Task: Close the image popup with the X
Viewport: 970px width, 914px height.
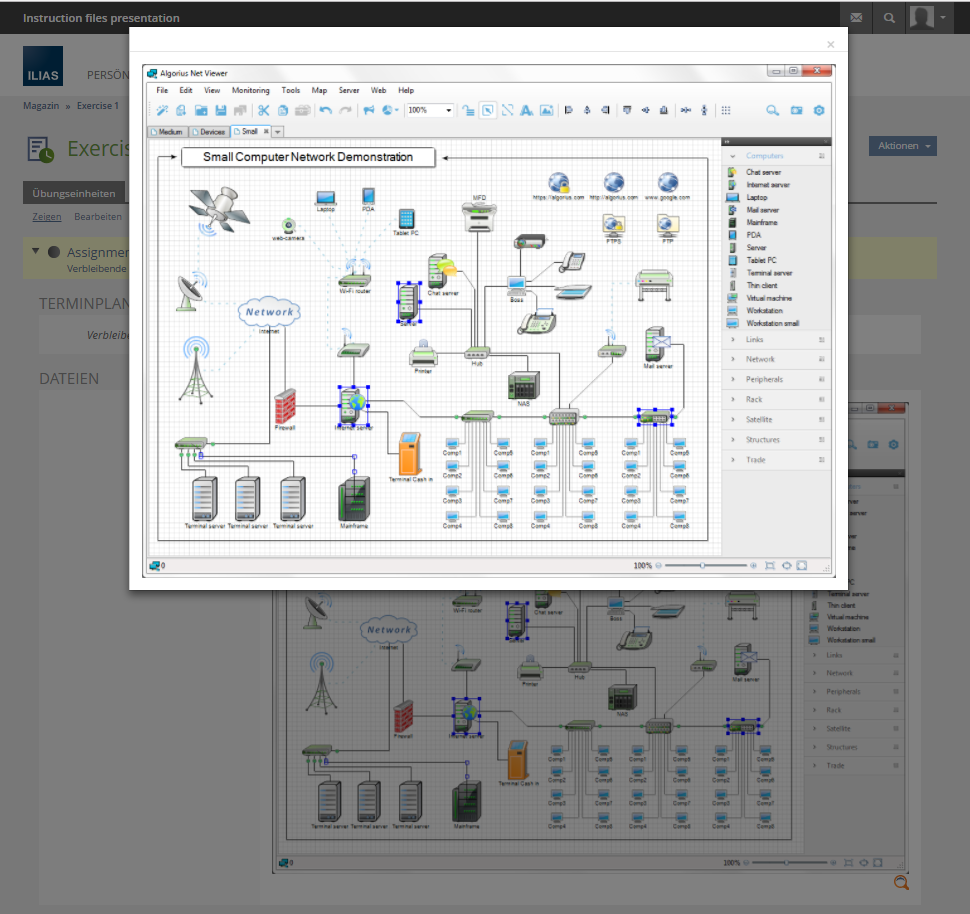Action: pos(830,44)
